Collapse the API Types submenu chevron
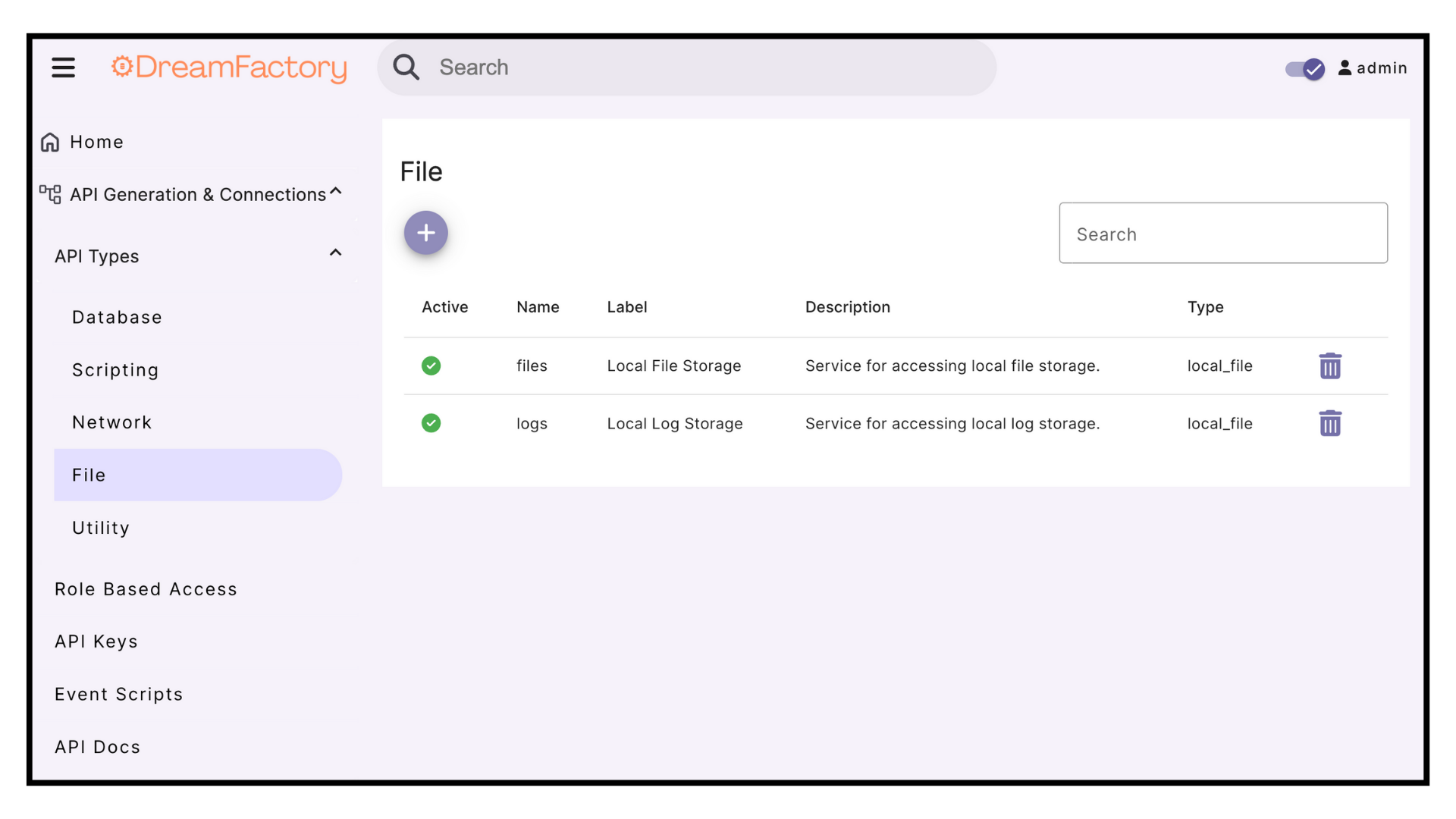This screenshot has height=819, width=1456. (335, 253)
